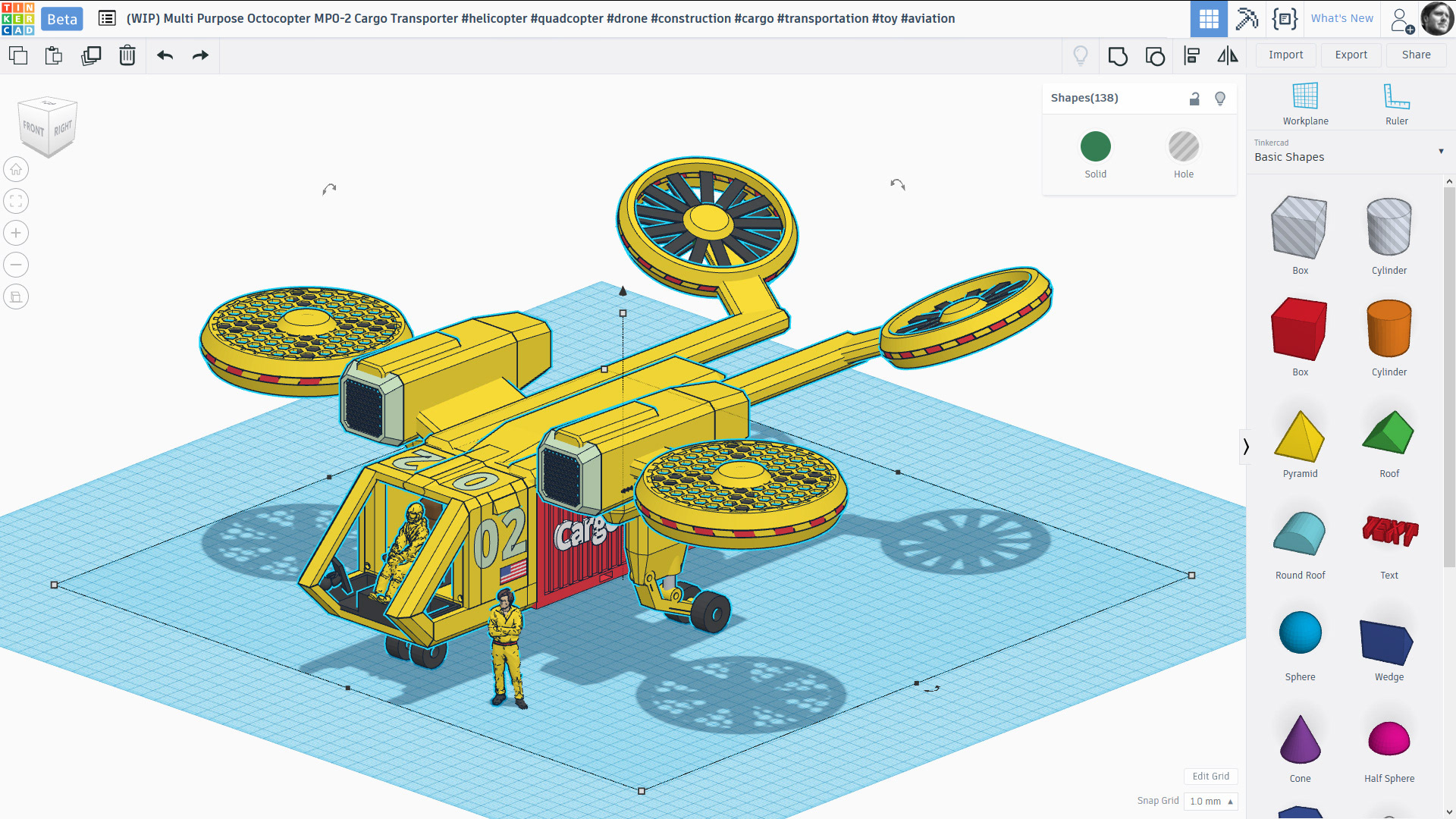Click the Duplicate icon in the toolbar
Viewport: 1456px width, 819px height.
[x=91, y=55]
